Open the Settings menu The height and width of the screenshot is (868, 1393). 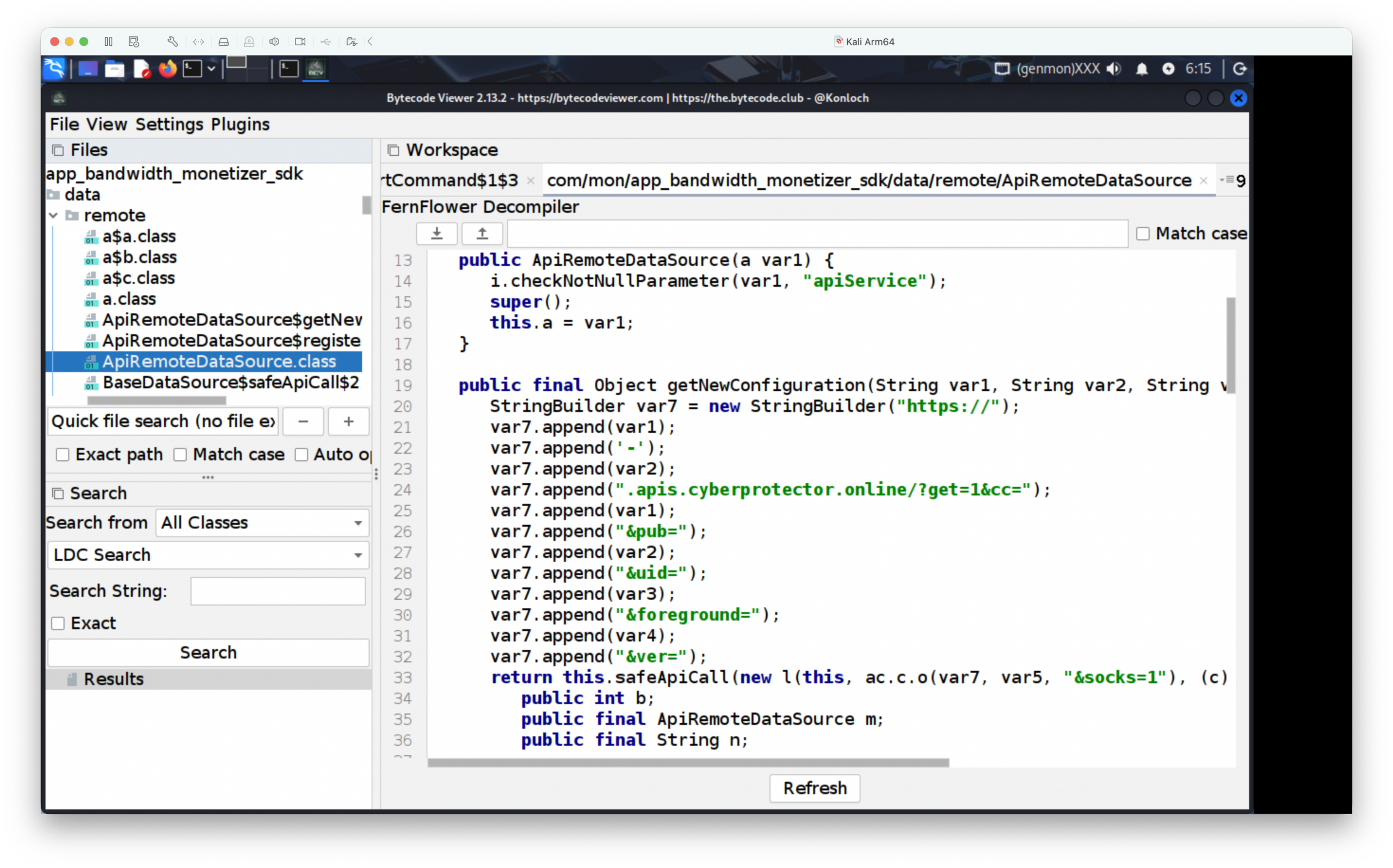169,125
